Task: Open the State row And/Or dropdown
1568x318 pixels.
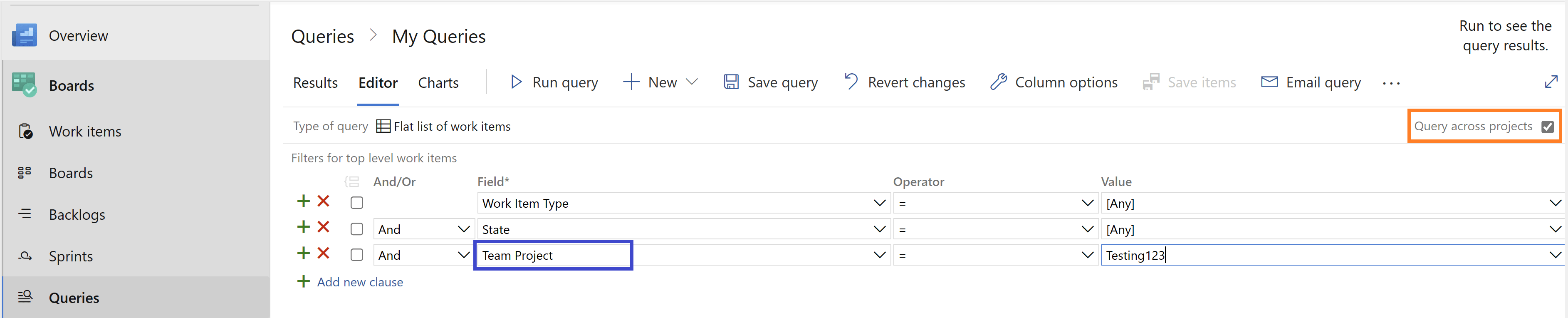Action: [424, 229]
